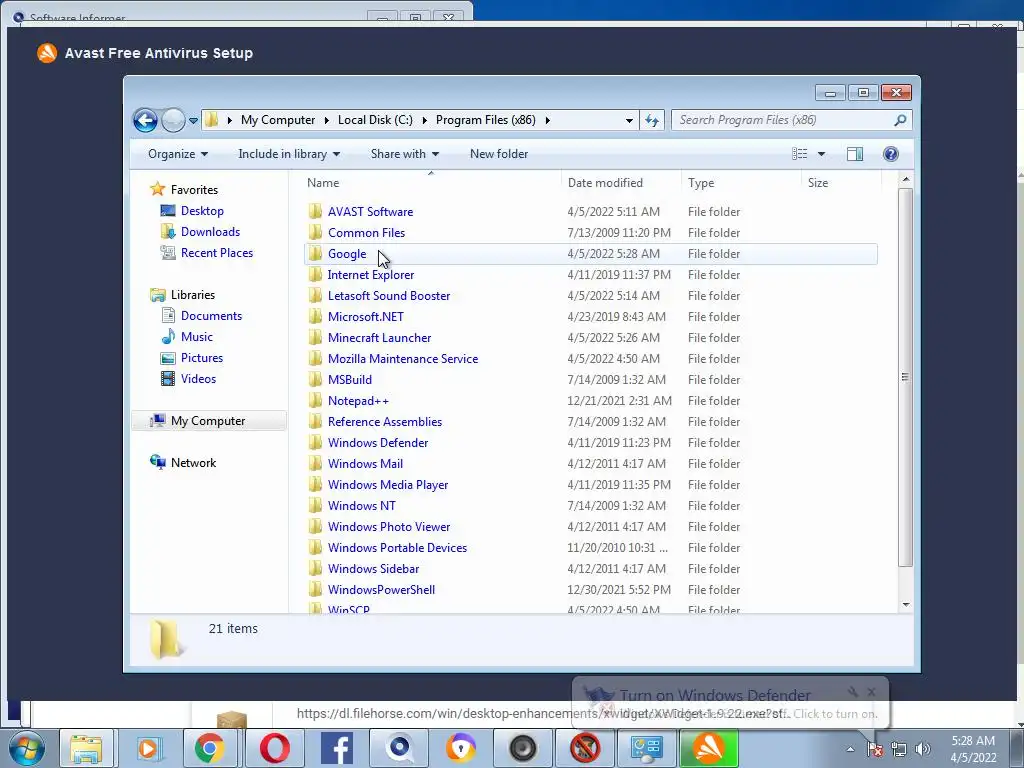The image size is (1024, 768).
Task: Sort by the Type column header
Action: (741, 183)
